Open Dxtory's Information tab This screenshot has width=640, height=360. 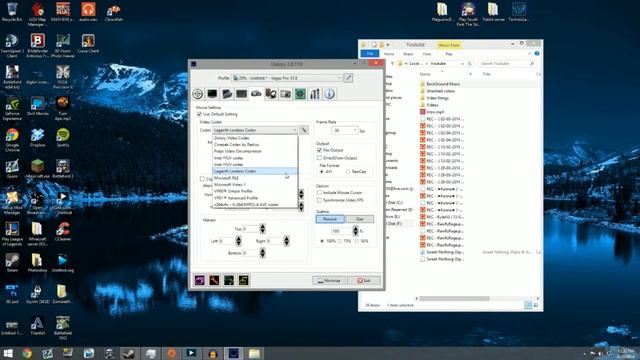pos(329,94)
